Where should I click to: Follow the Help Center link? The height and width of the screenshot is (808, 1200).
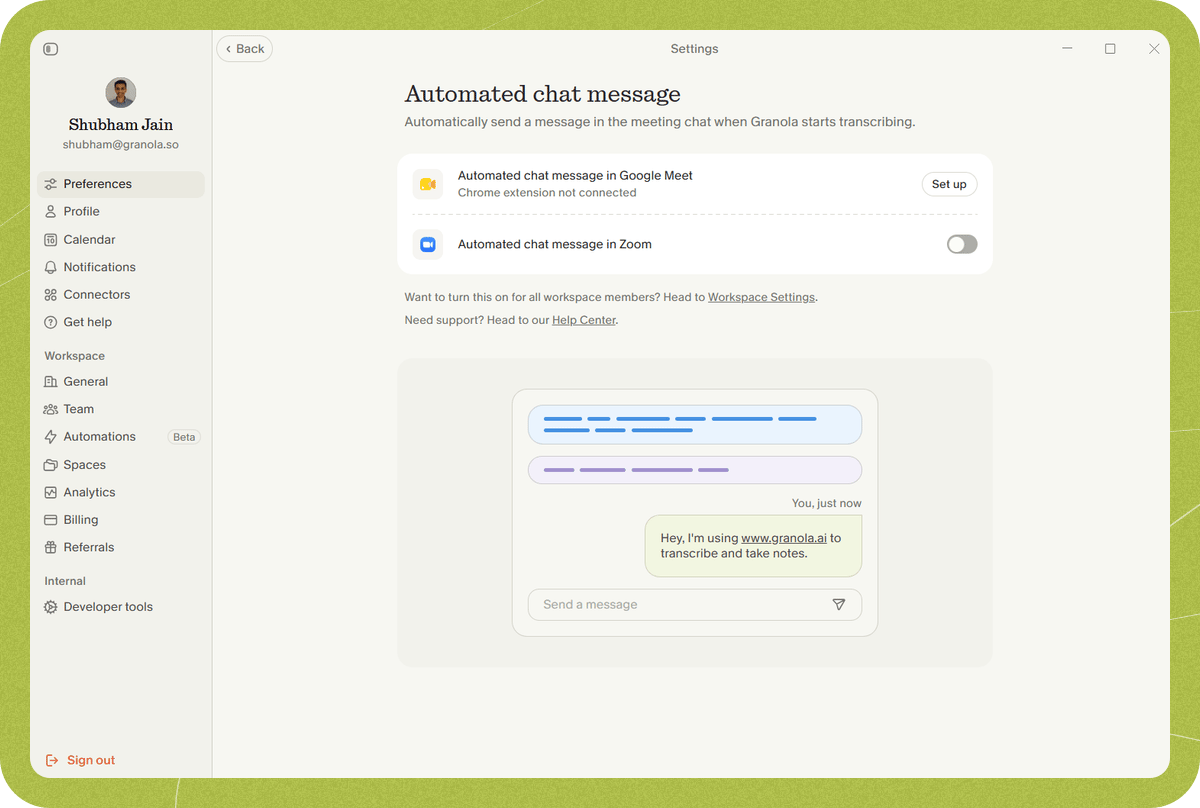point(584,320)
